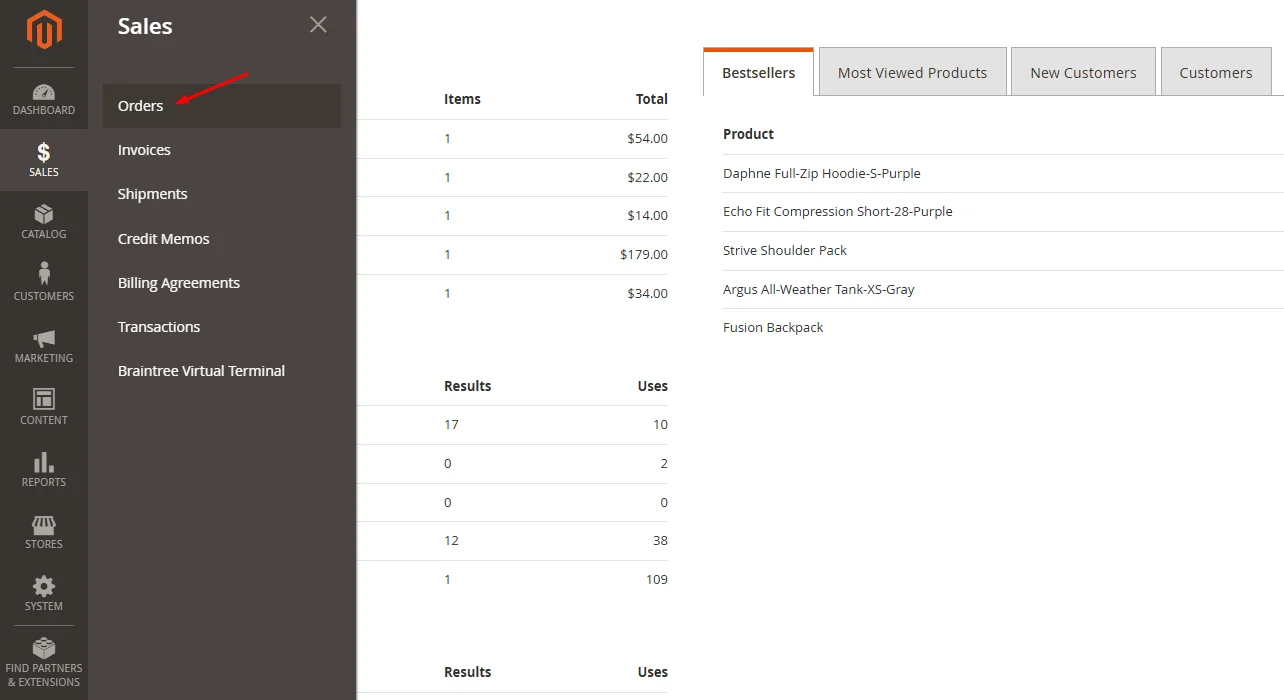Switch to Most Viewed Products tab
Viewport: 1284px width, 700px height.
[x=912, y=73]
